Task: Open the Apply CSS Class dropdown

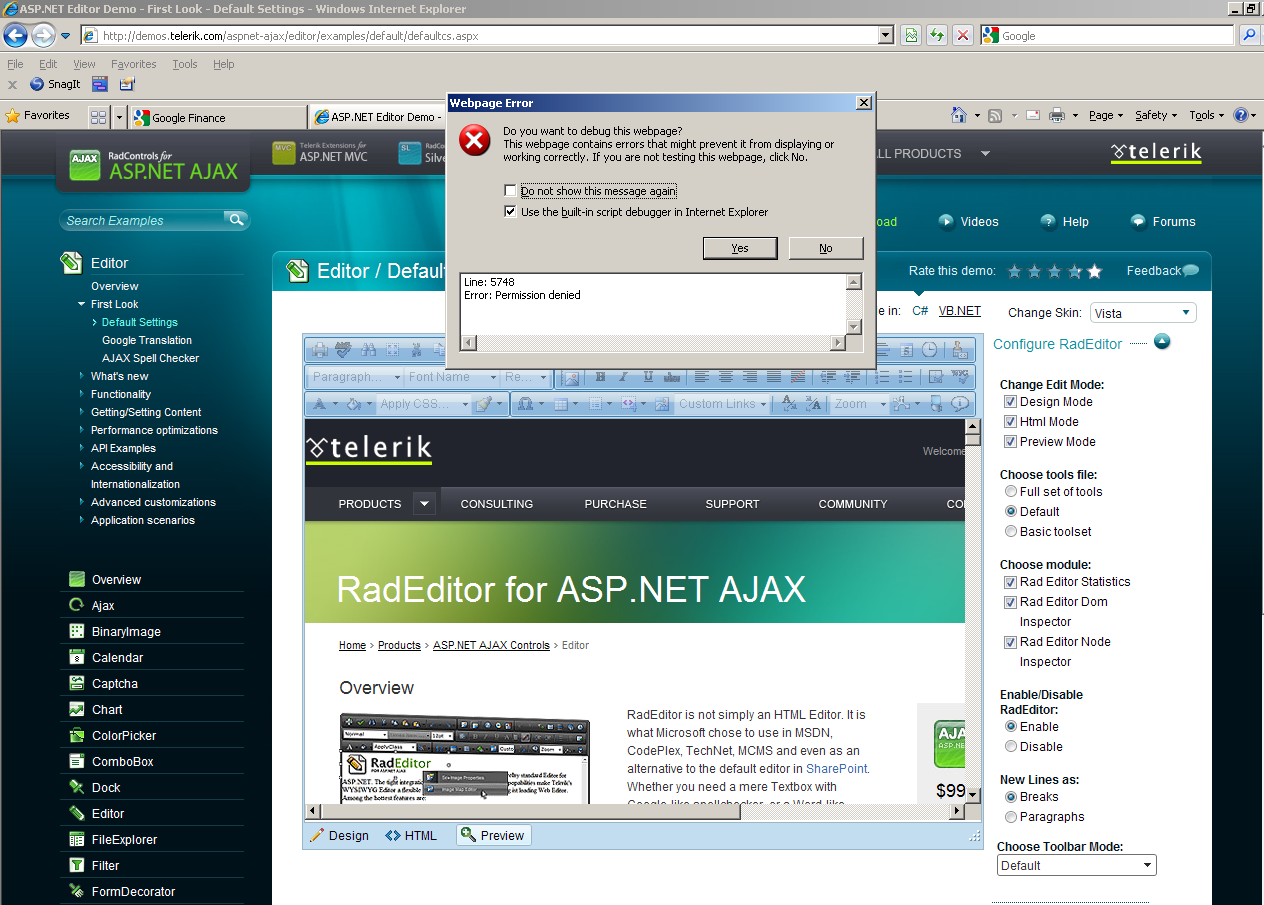Action: [x=423, y=404]
